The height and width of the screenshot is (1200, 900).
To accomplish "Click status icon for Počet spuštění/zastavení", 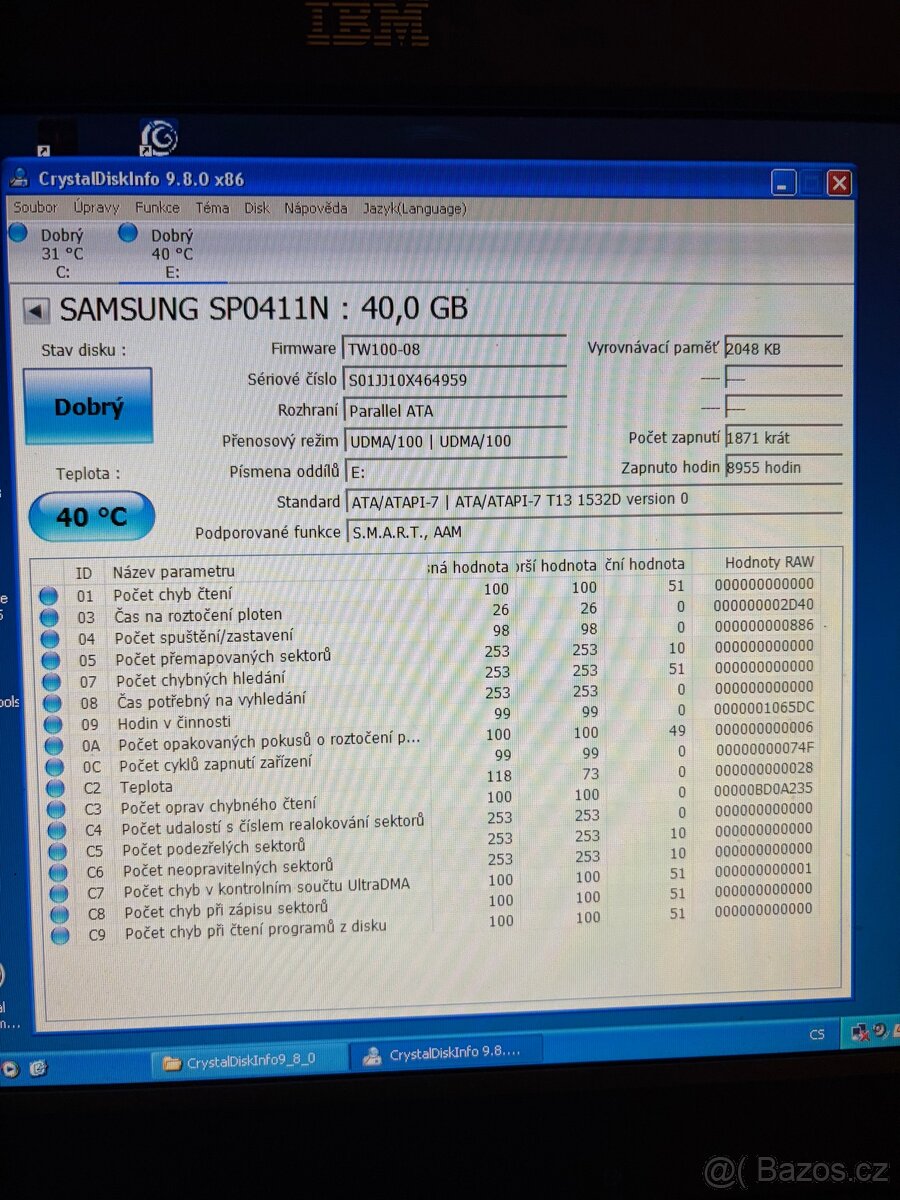I will coord(49,639).
